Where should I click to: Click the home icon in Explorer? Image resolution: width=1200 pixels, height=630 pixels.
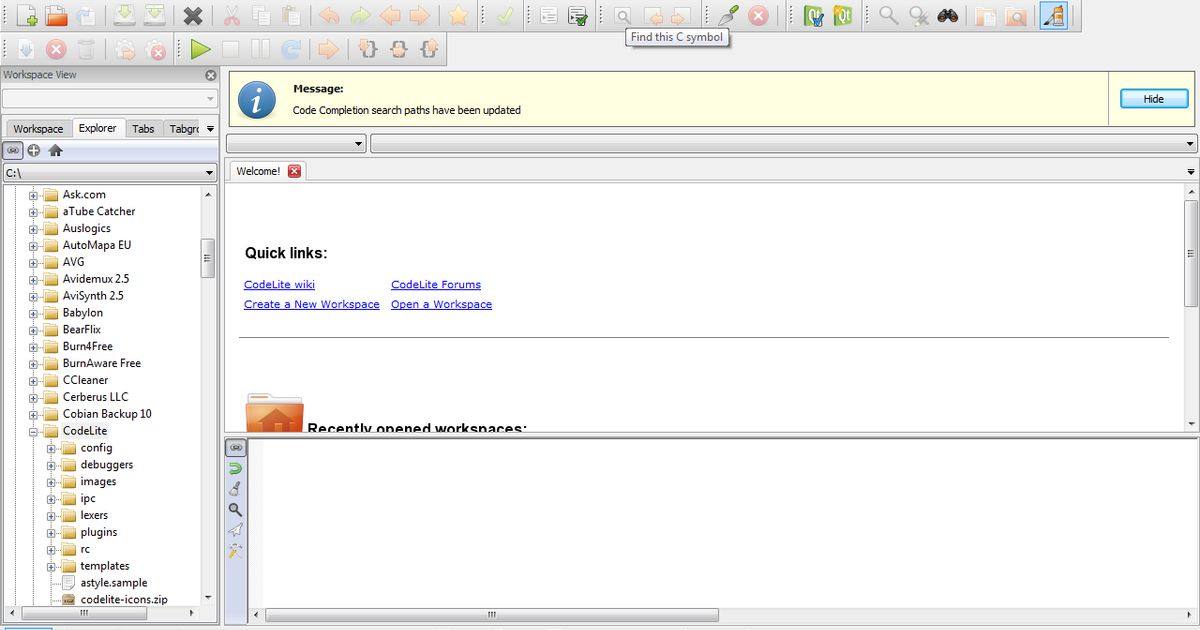click(x=56, y=150)
